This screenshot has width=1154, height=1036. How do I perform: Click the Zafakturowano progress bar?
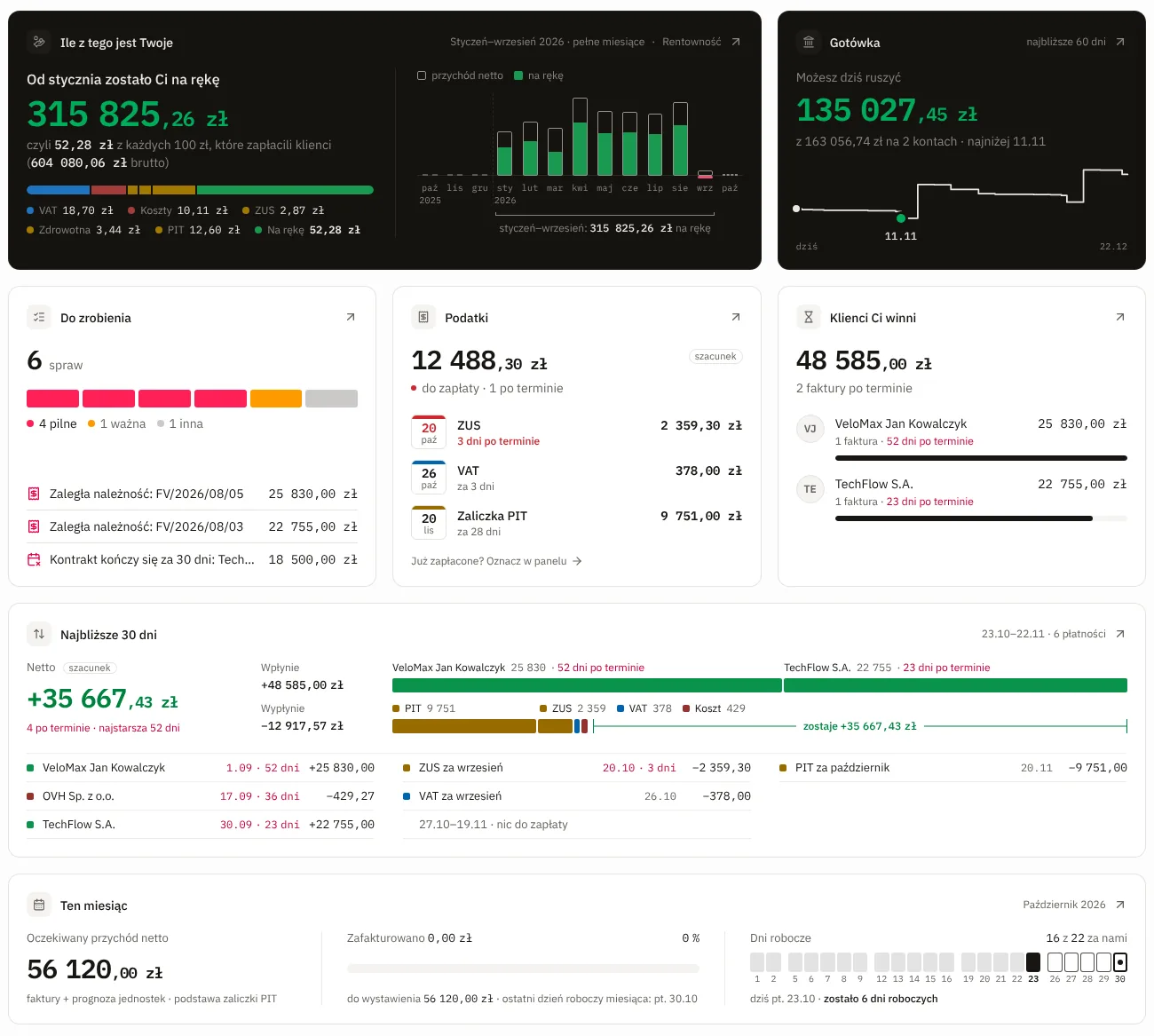[x=523, y=969]
